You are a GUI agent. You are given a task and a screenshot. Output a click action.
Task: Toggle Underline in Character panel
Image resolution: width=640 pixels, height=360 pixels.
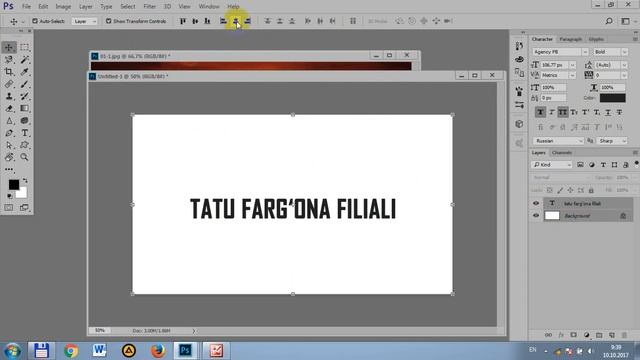608,112
